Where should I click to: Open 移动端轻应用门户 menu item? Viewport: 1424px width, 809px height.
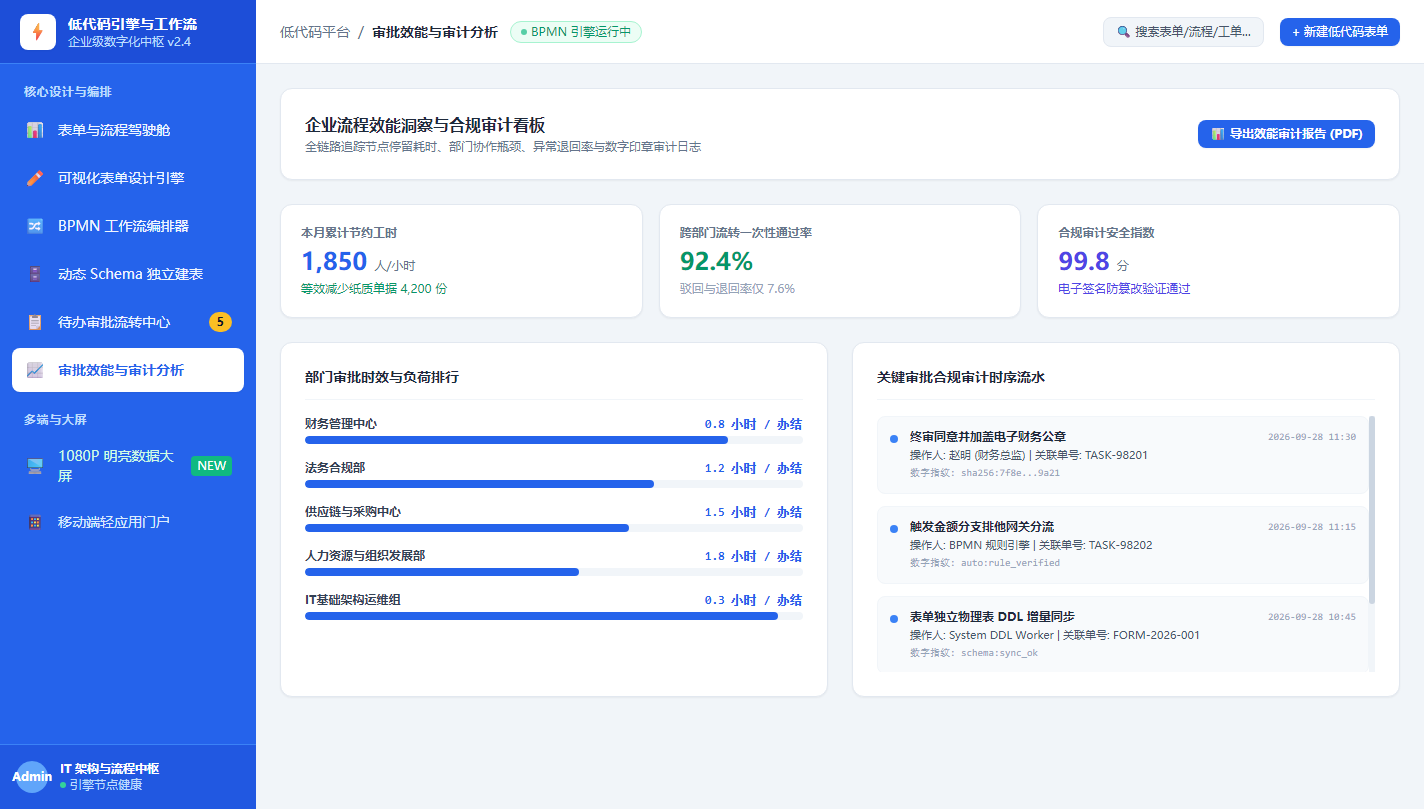[128, 522]
